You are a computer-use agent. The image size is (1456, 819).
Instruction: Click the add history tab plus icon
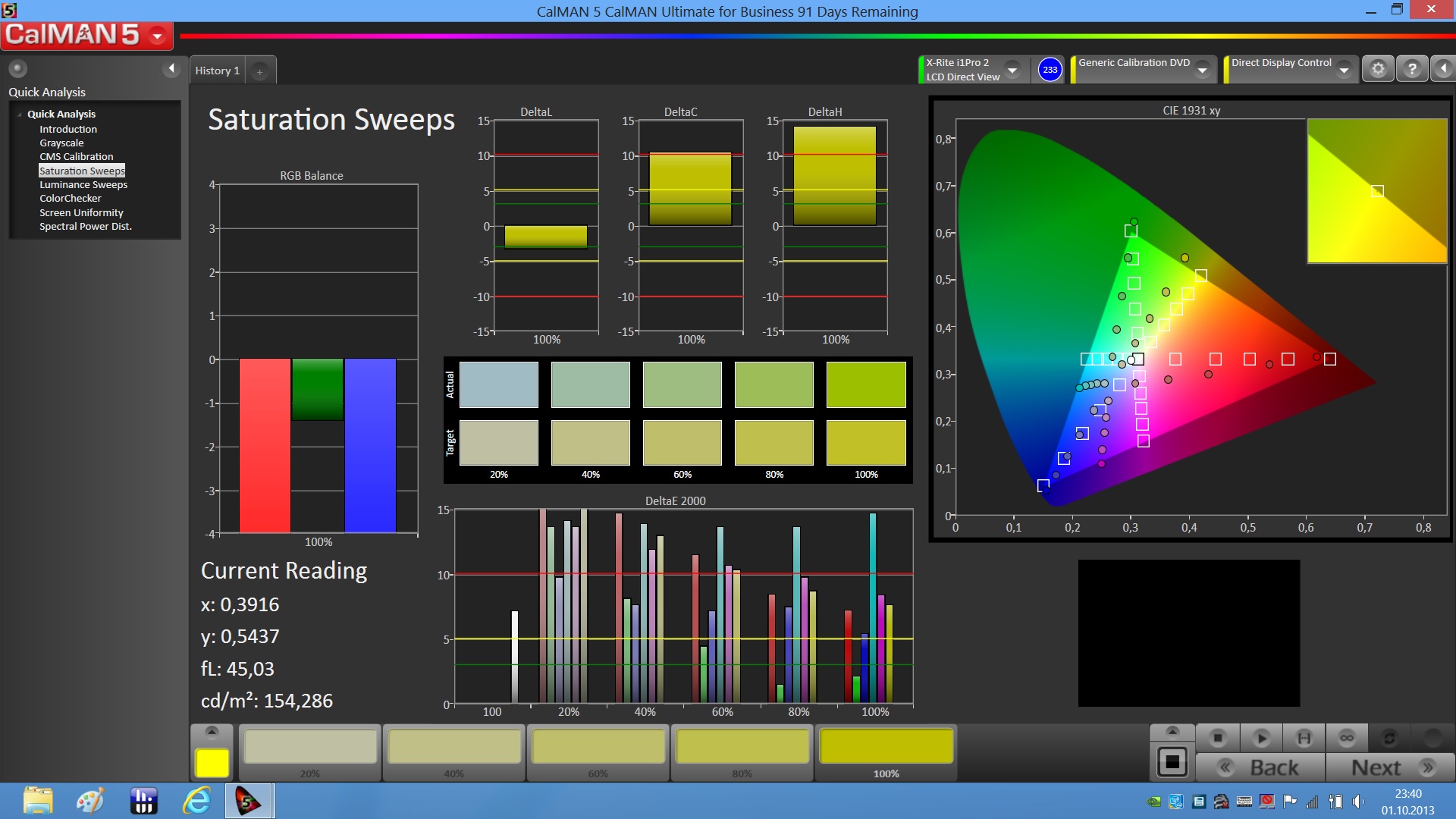pos(259,71)
